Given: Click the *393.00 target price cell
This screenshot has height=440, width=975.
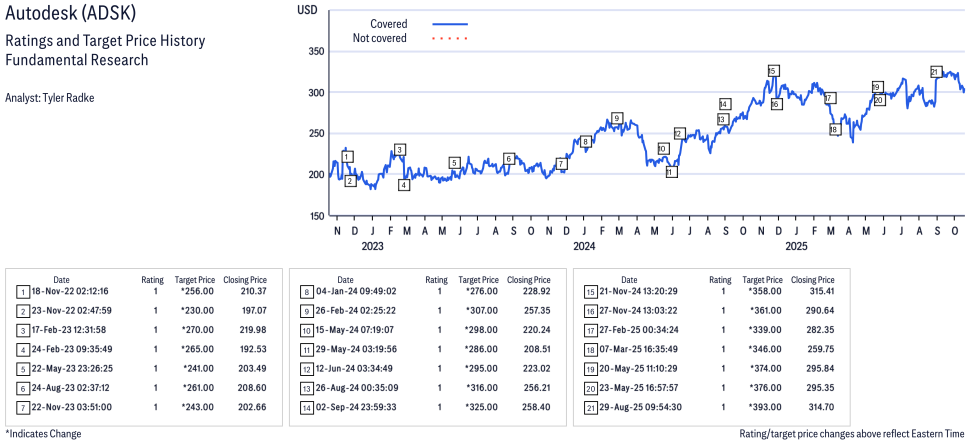Looking at the screenshot, I should click(x=764, y=410).
